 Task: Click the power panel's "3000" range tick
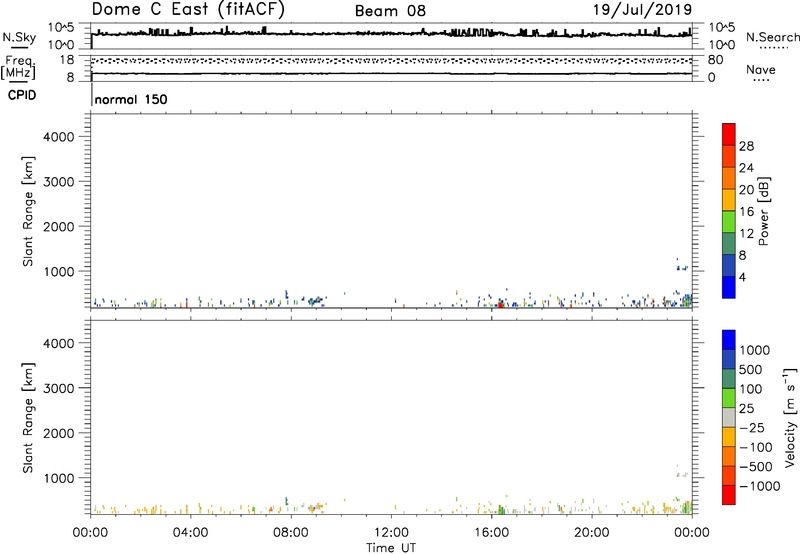[59, 182]
